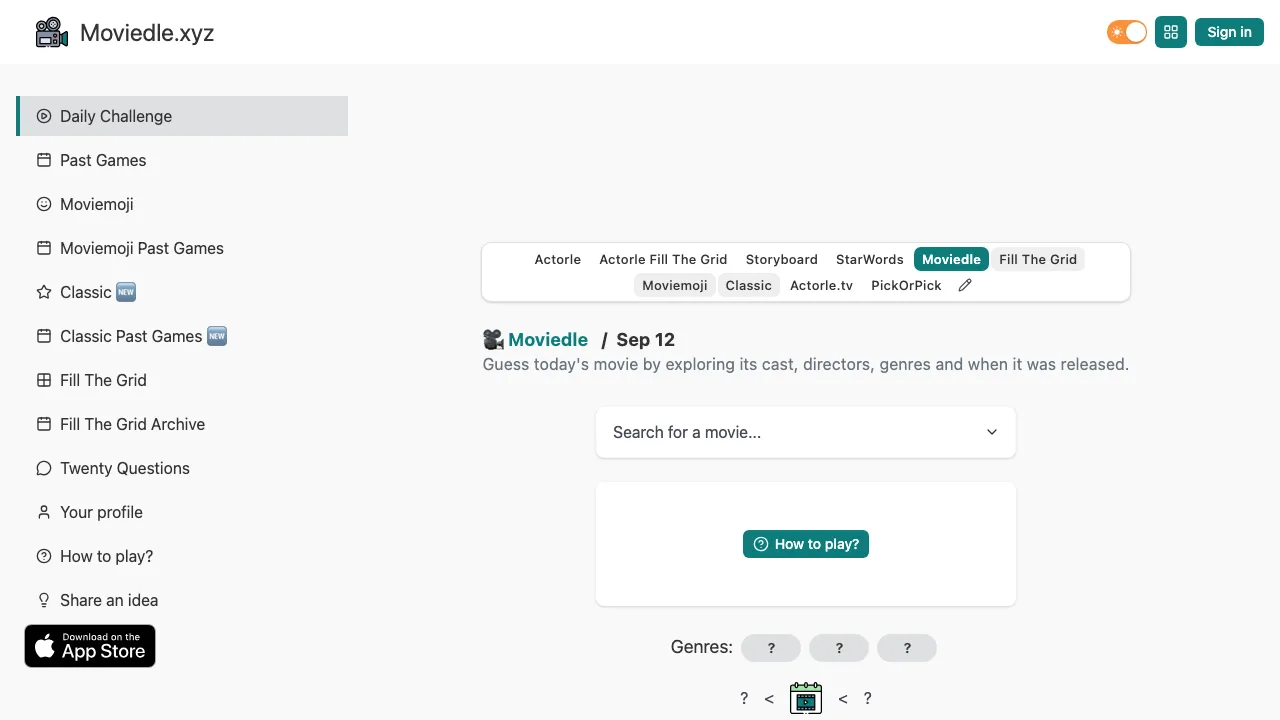Open the apps grid icon button

[1171, 32]
